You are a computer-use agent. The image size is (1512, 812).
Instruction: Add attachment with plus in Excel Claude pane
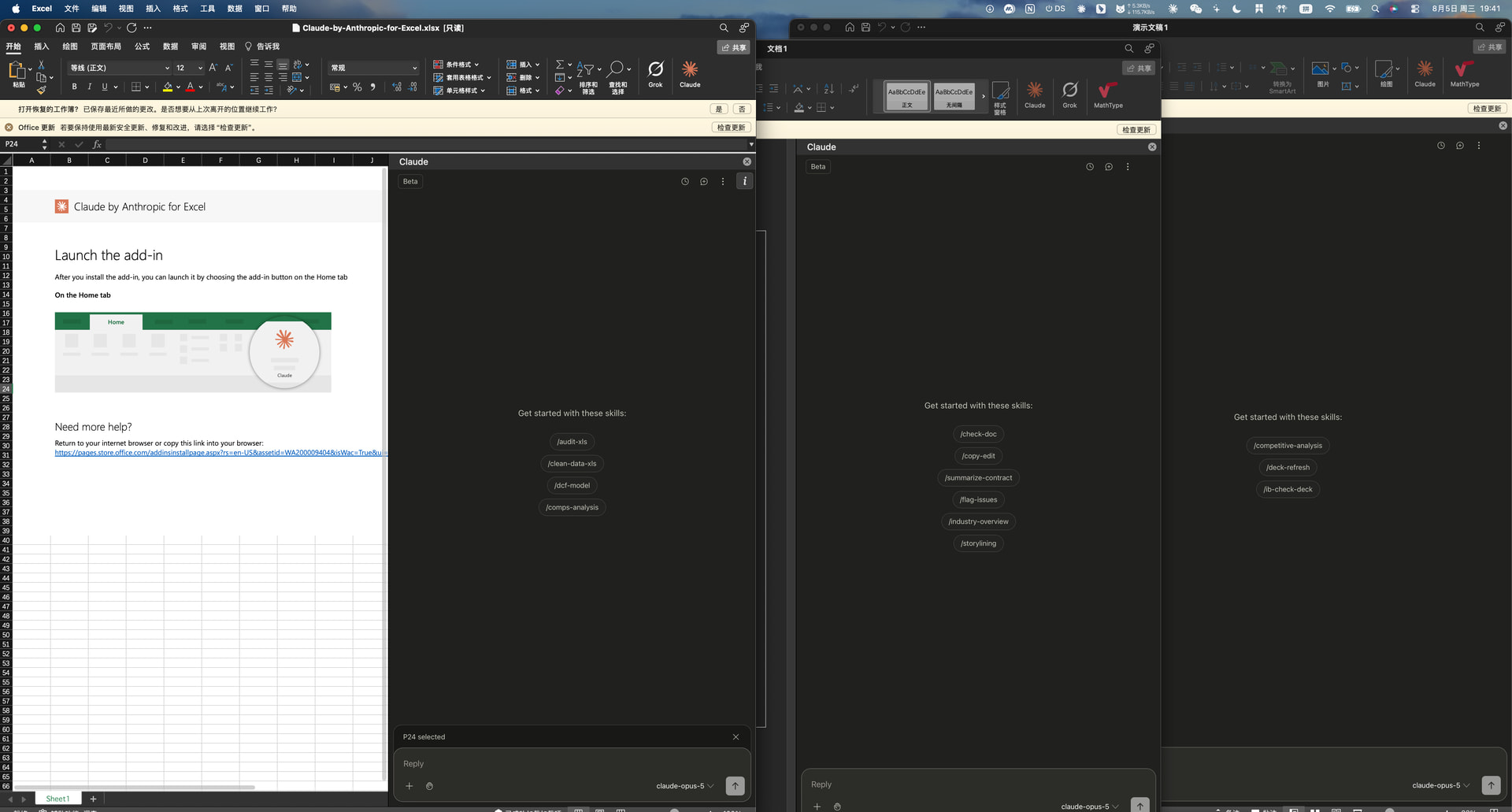click(x=409, y=786)
